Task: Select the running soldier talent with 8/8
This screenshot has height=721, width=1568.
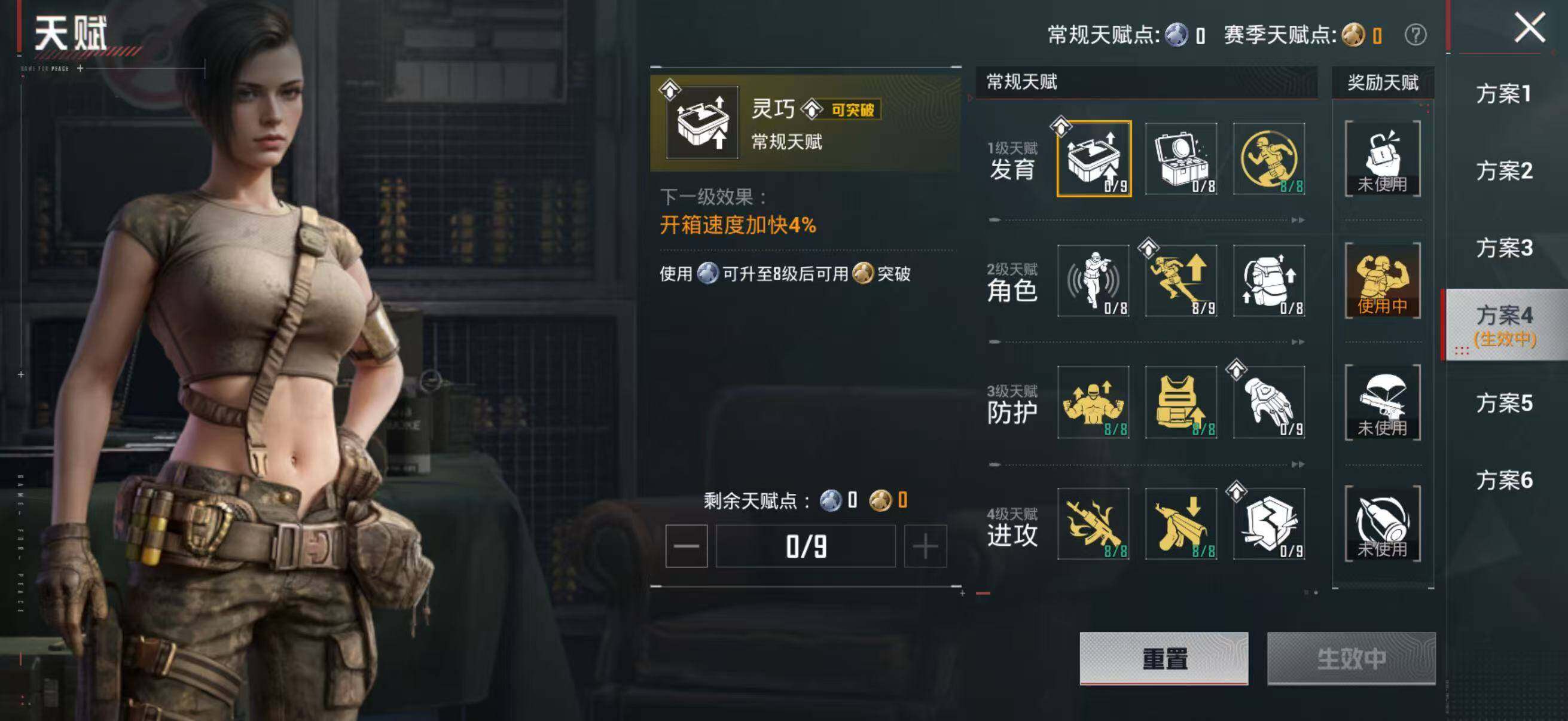Action: pyautogui.click(x=1269, y=159)
